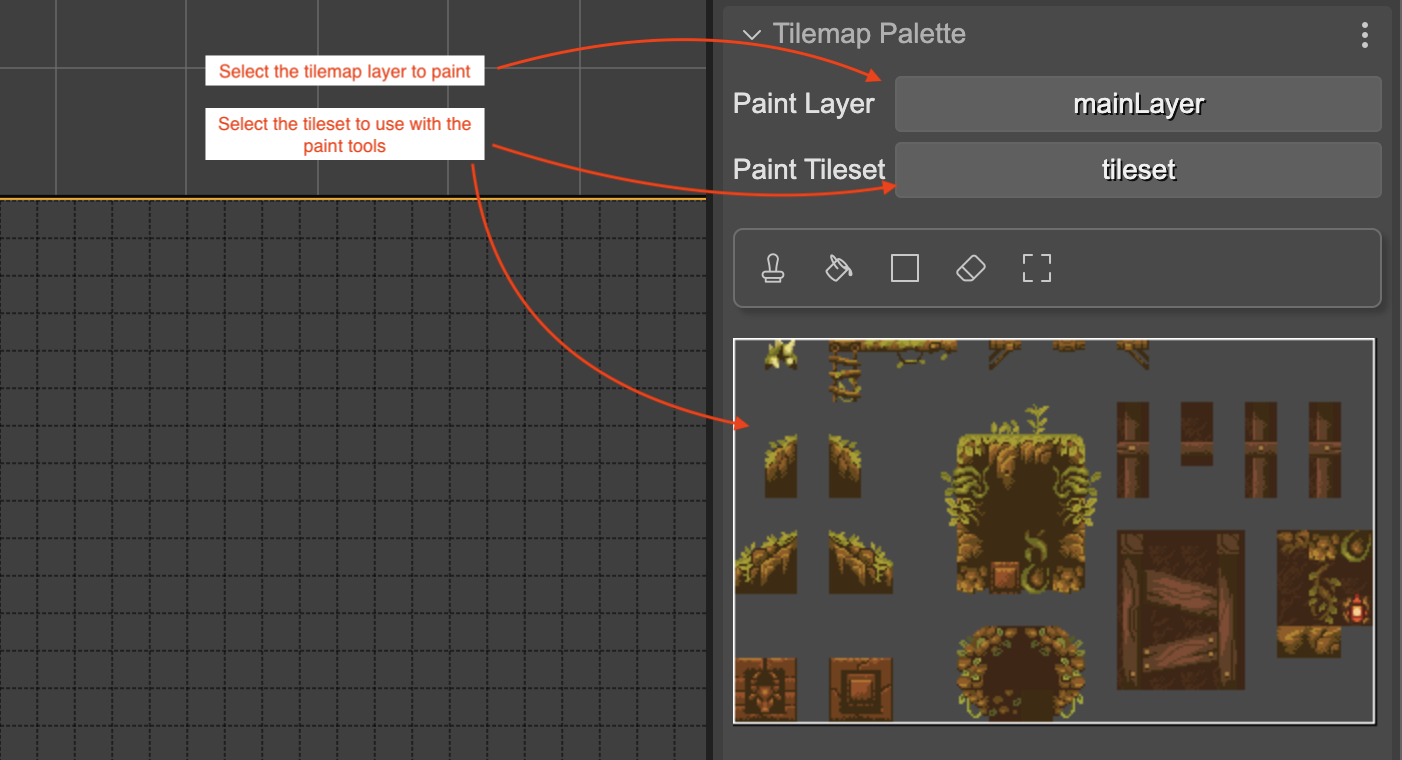Select the stamp brush paint tool

click(x=773, y=268)
